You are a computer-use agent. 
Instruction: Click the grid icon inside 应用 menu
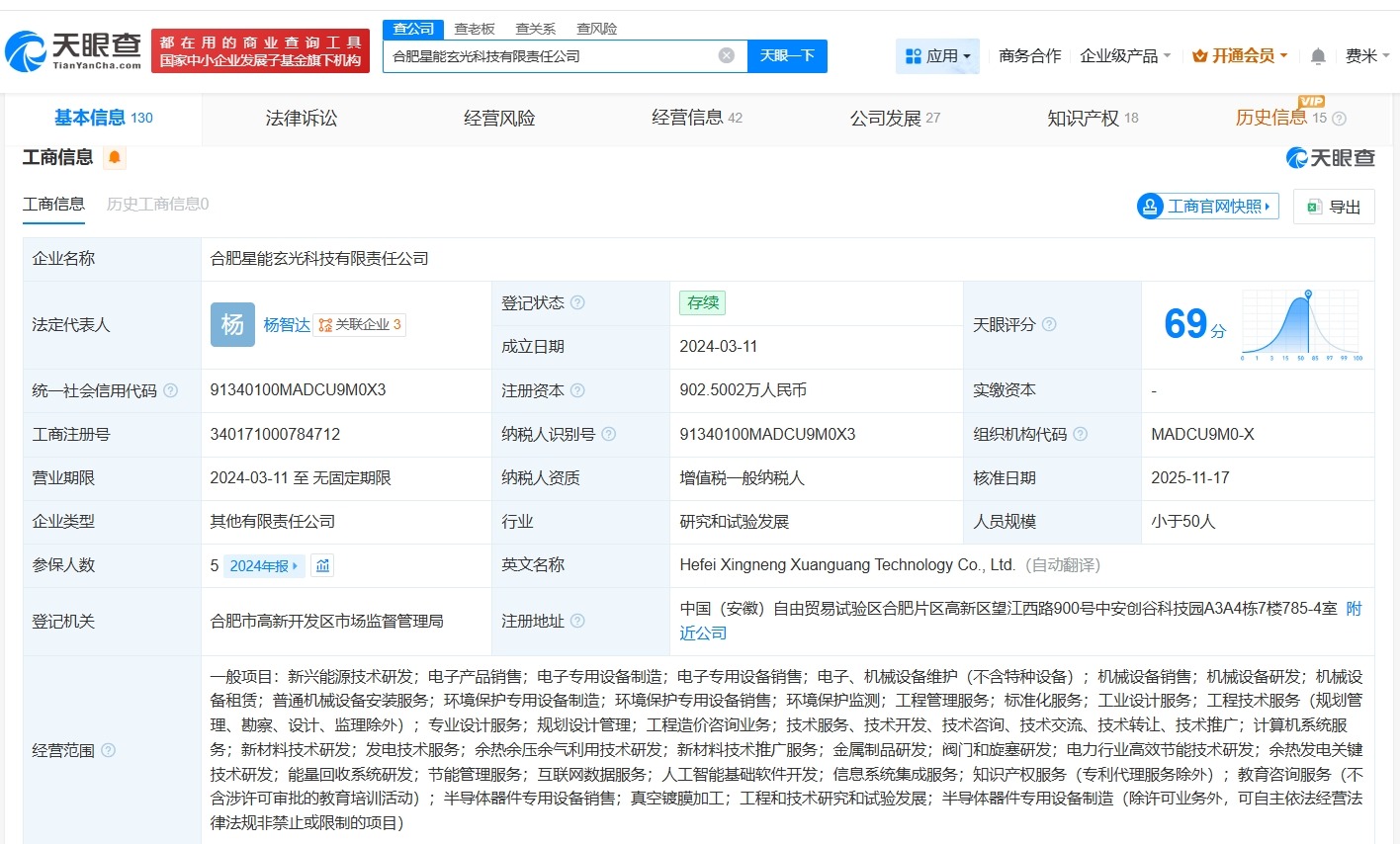(x=912, y=56)
